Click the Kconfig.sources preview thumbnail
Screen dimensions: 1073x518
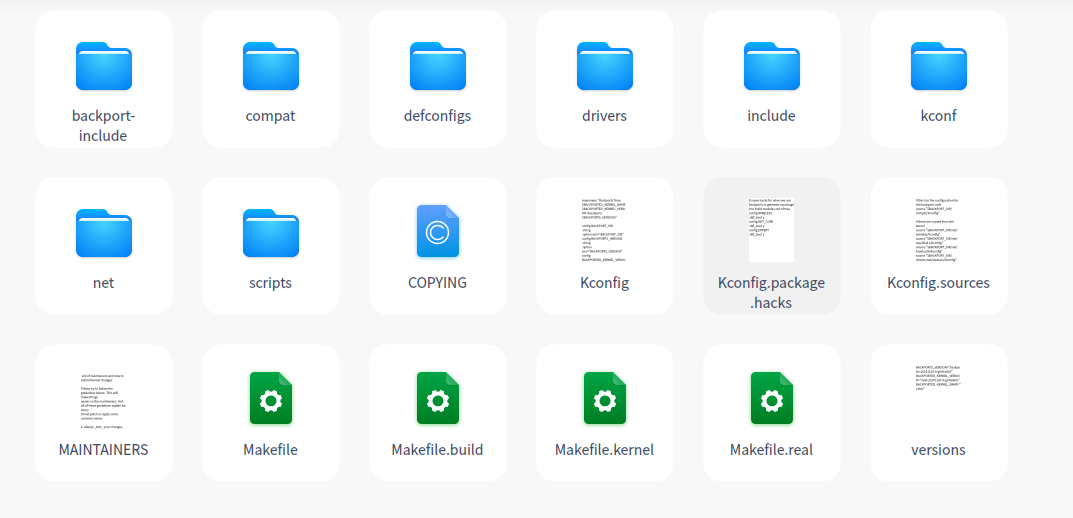pyautogui.click(x=938, y=231)
